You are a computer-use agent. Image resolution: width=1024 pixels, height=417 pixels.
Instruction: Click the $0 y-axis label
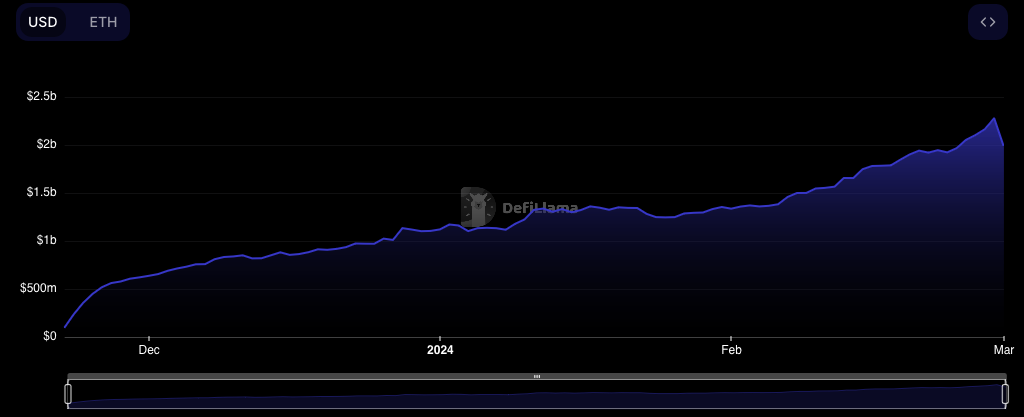click(48, 337)
